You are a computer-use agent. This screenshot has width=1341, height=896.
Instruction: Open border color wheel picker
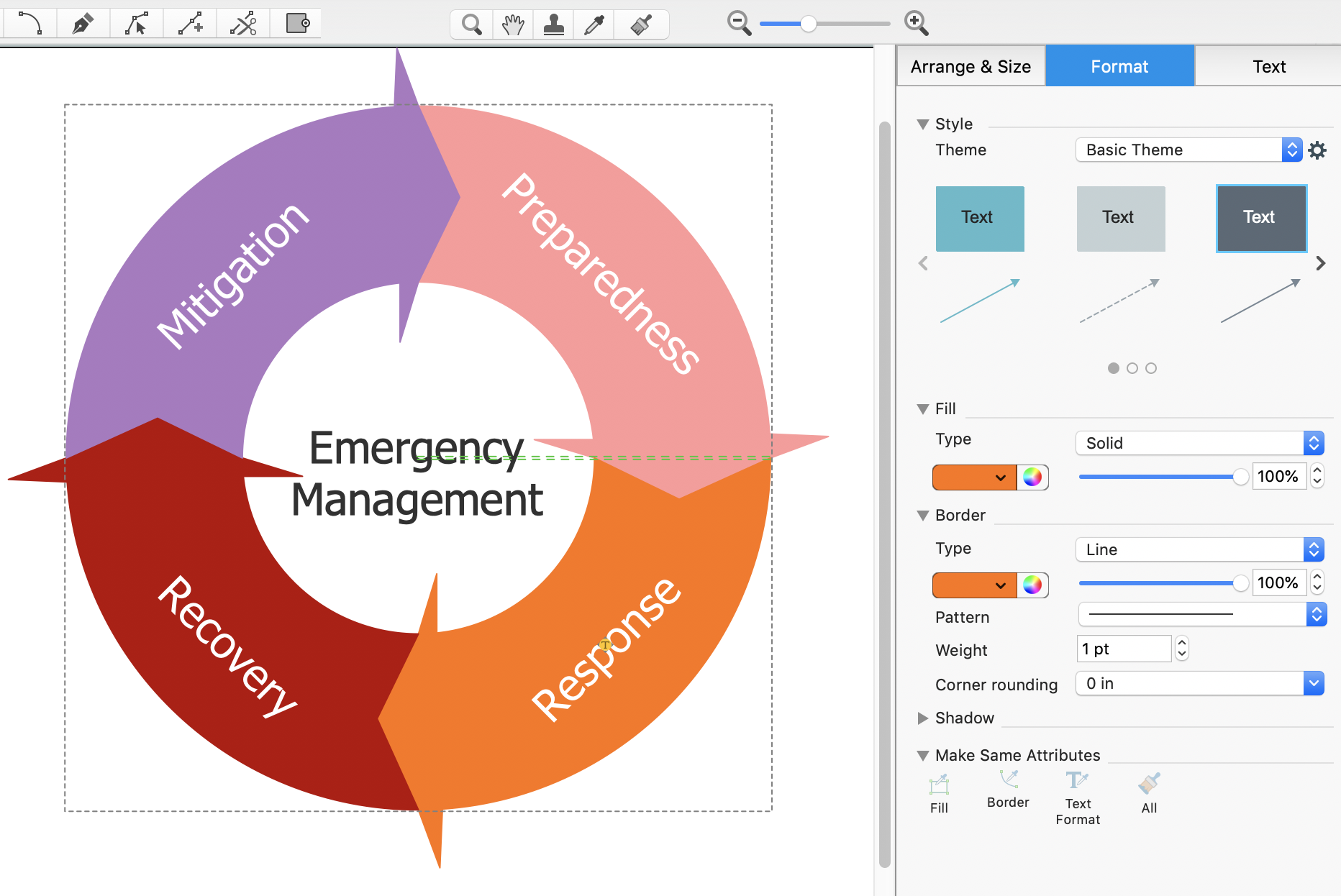pyautogui.click(x=1032, y=585)
